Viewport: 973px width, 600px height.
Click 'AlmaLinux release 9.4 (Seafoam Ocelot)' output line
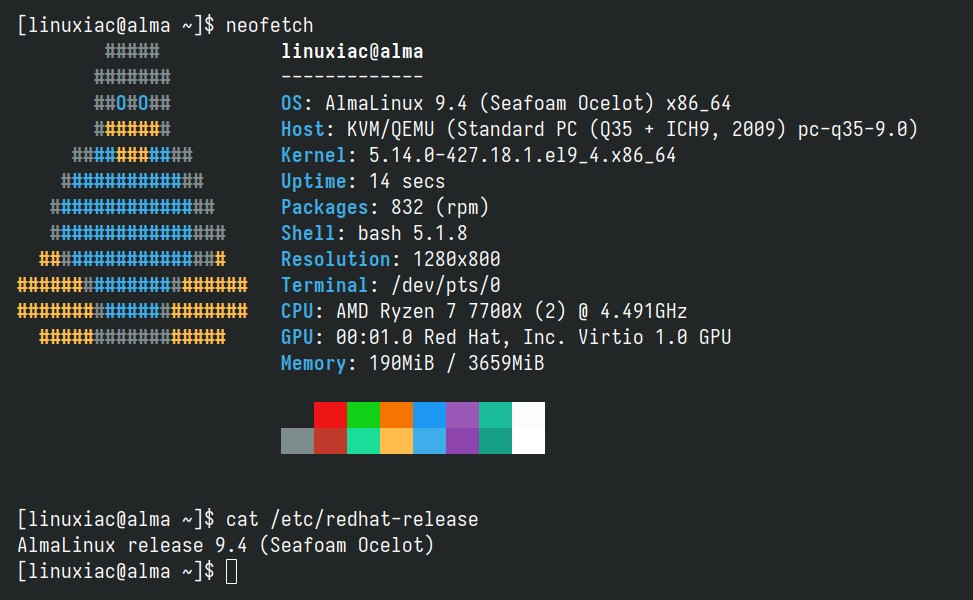tap(225, 545)
